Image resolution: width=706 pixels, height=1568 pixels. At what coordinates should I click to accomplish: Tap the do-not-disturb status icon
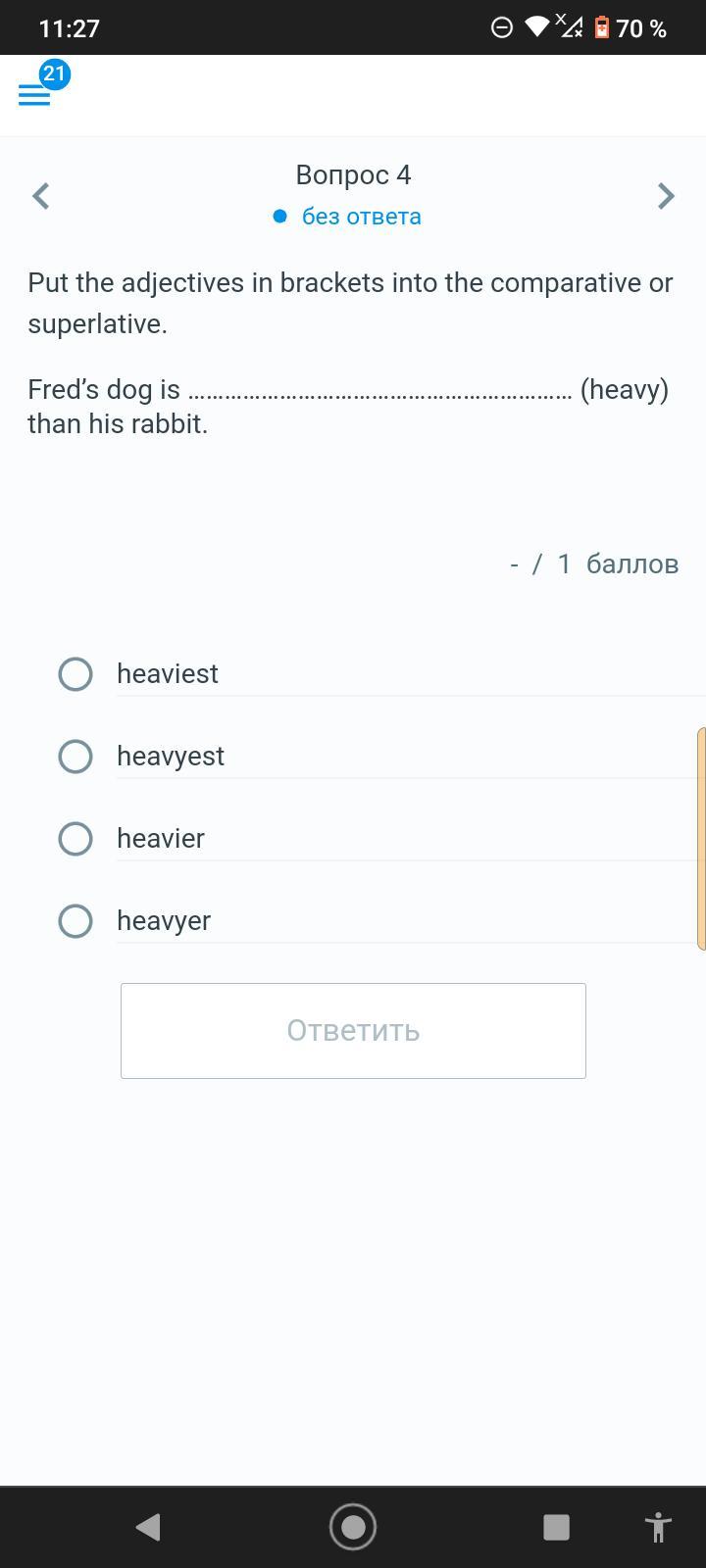501,27
